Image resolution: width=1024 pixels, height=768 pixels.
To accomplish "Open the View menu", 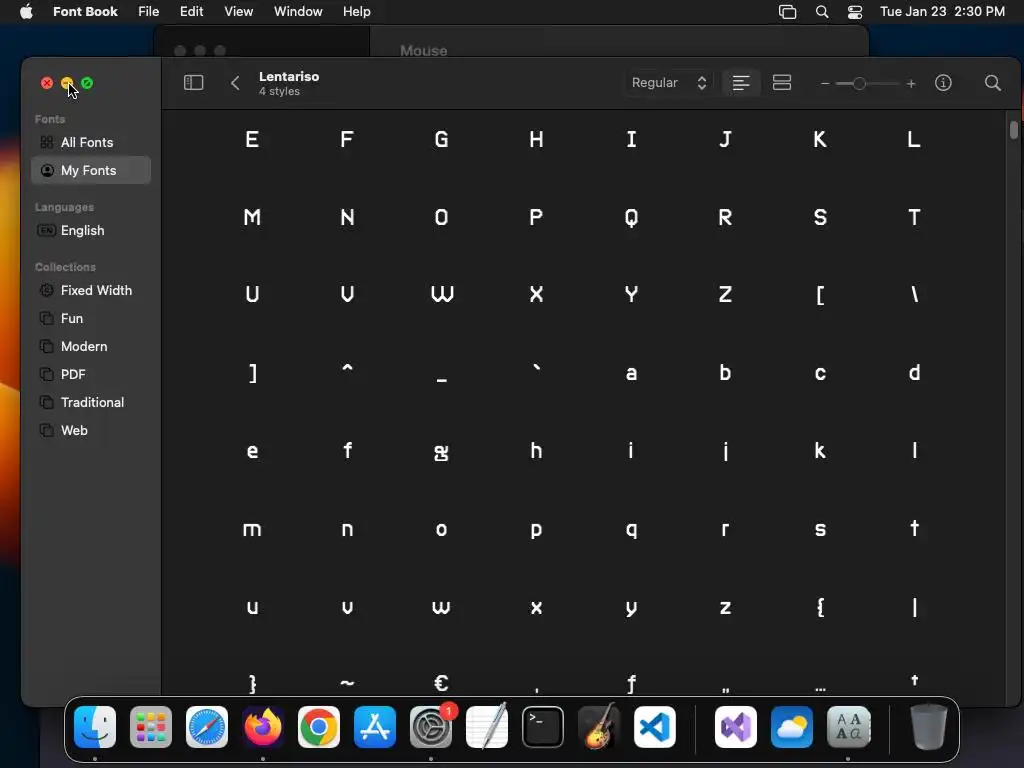I will click(x=238, y=12).
